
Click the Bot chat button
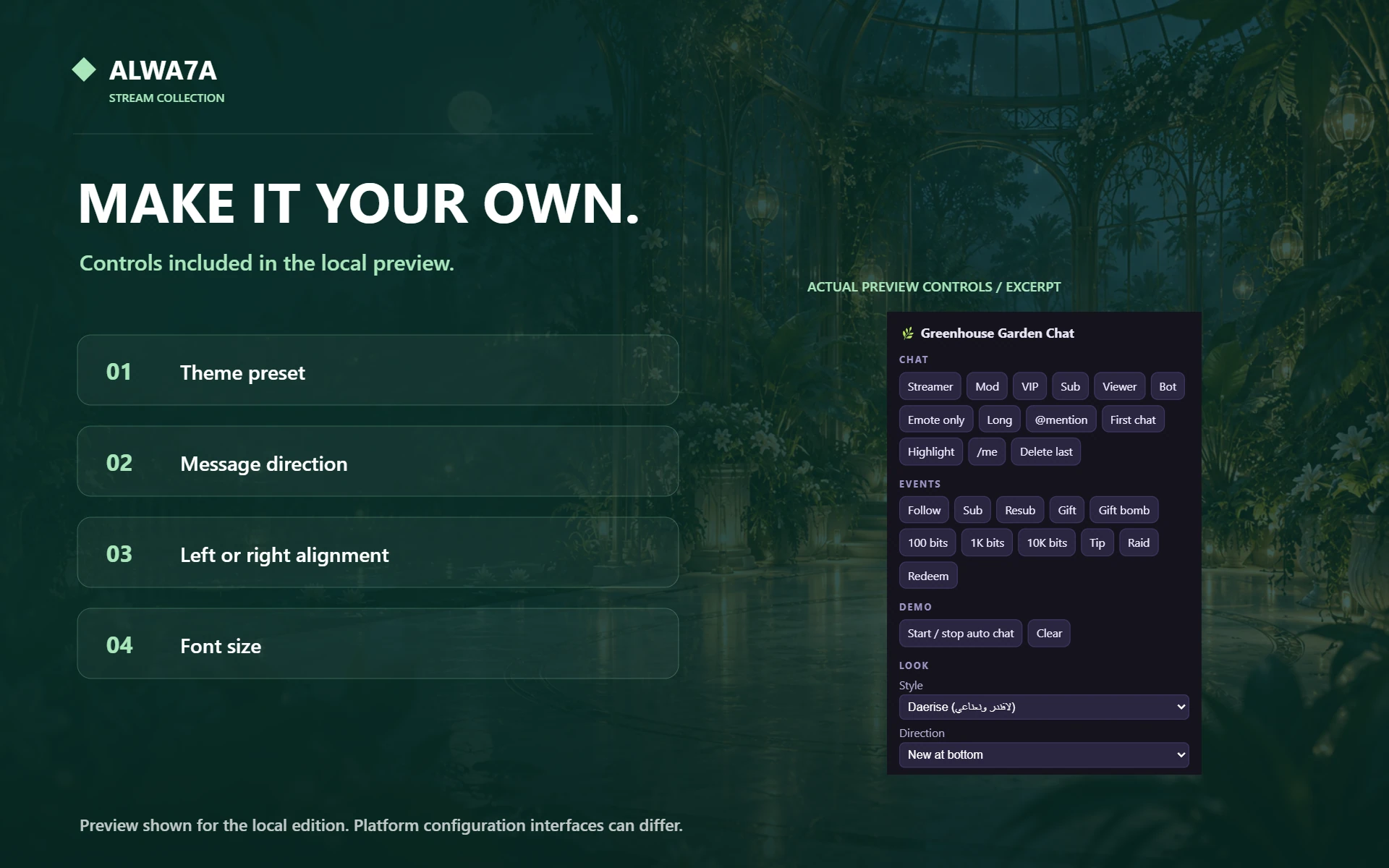[1168, 386]
